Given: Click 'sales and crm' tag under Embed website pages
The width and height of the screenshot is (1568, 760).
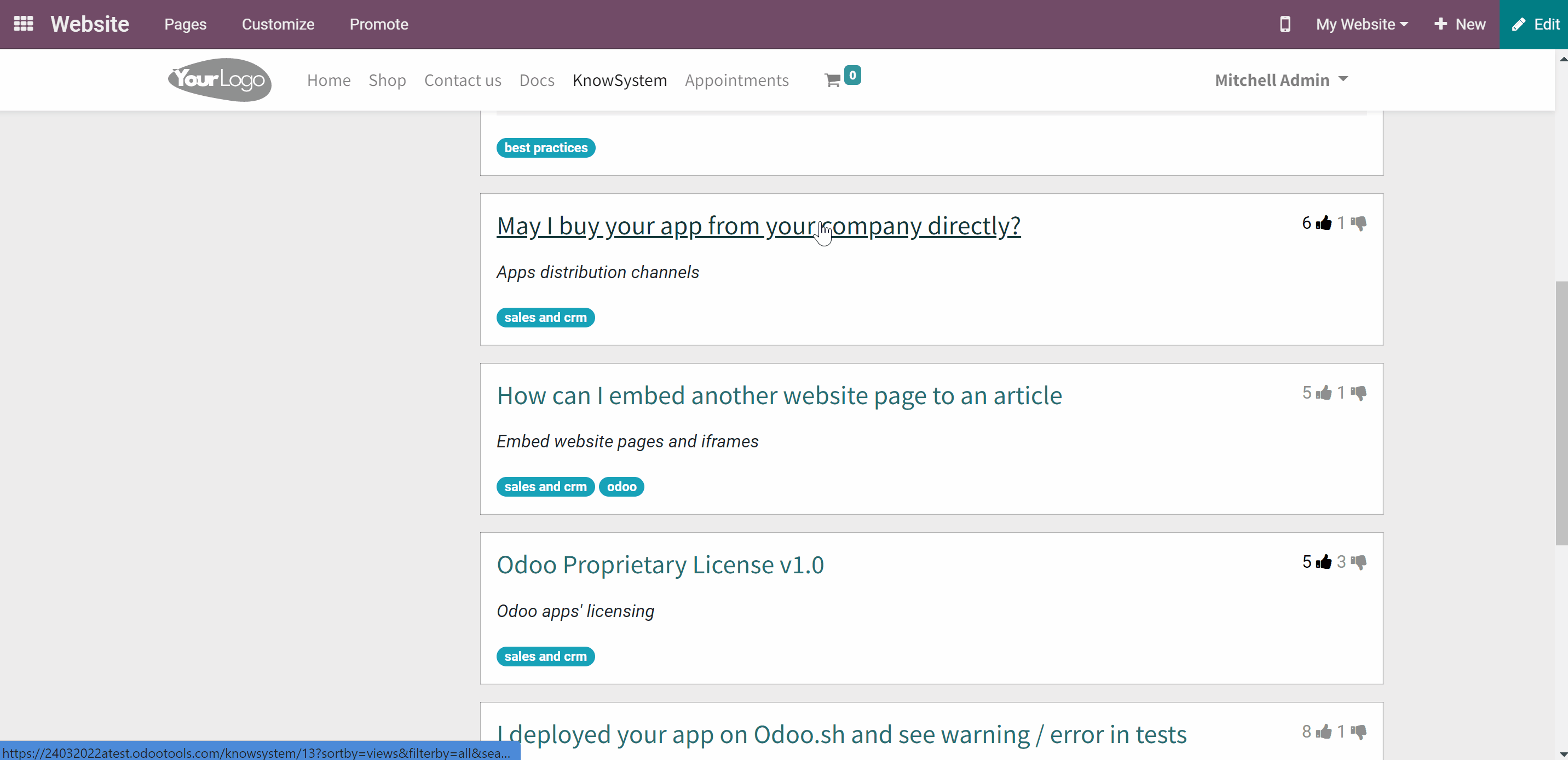Looking at the screenshot, I should [545, 487].
